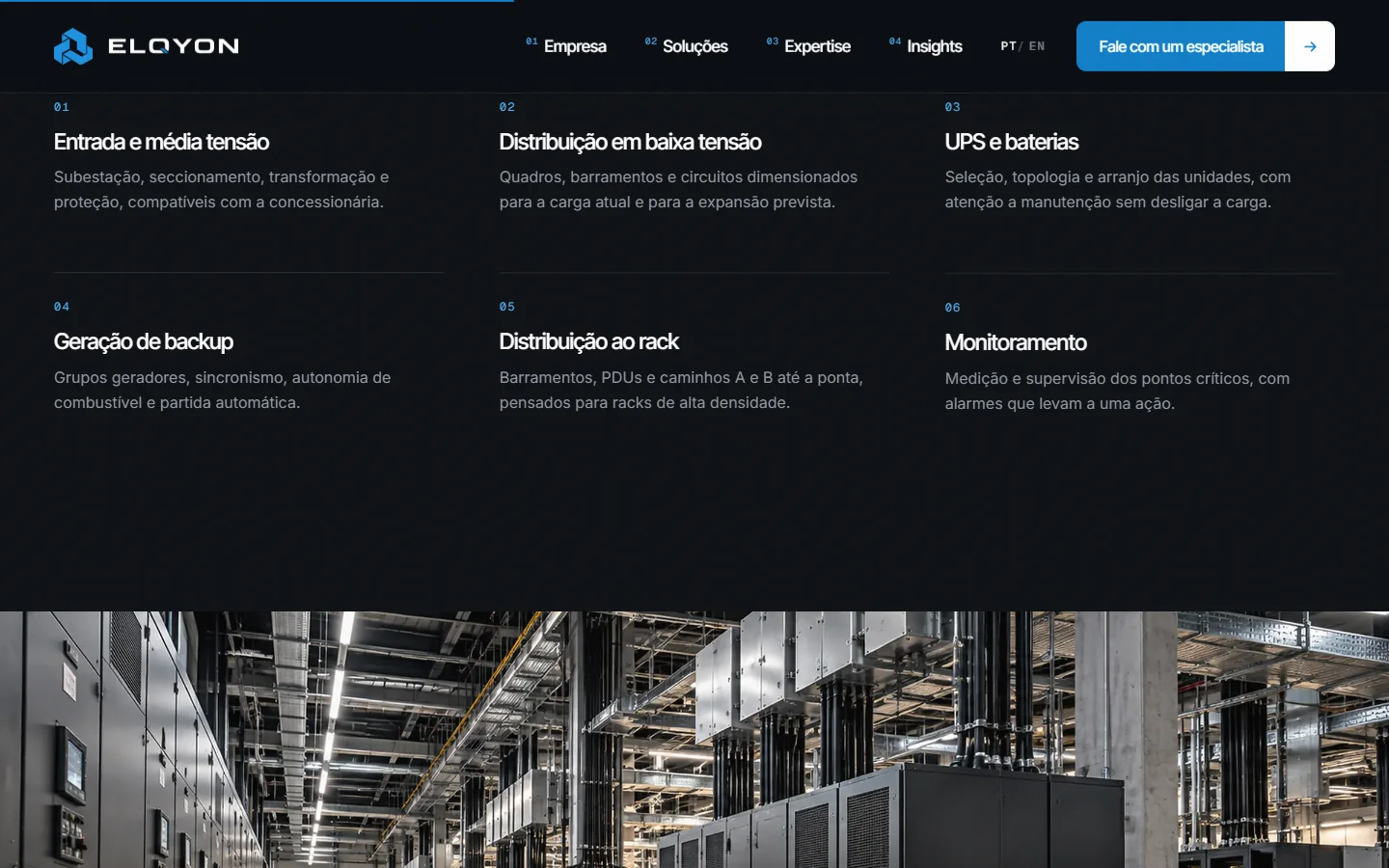Click the arrow icon beside Fale com um especialista
Screen dimensions: 1389x868
click(x=1310, y=46)
